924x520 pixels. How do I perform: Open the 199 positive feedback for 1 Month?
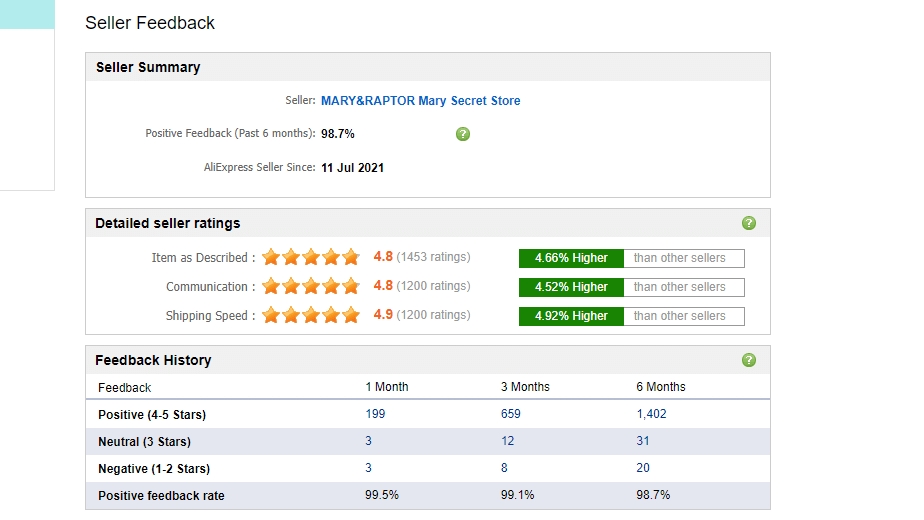tap(375, 414)
